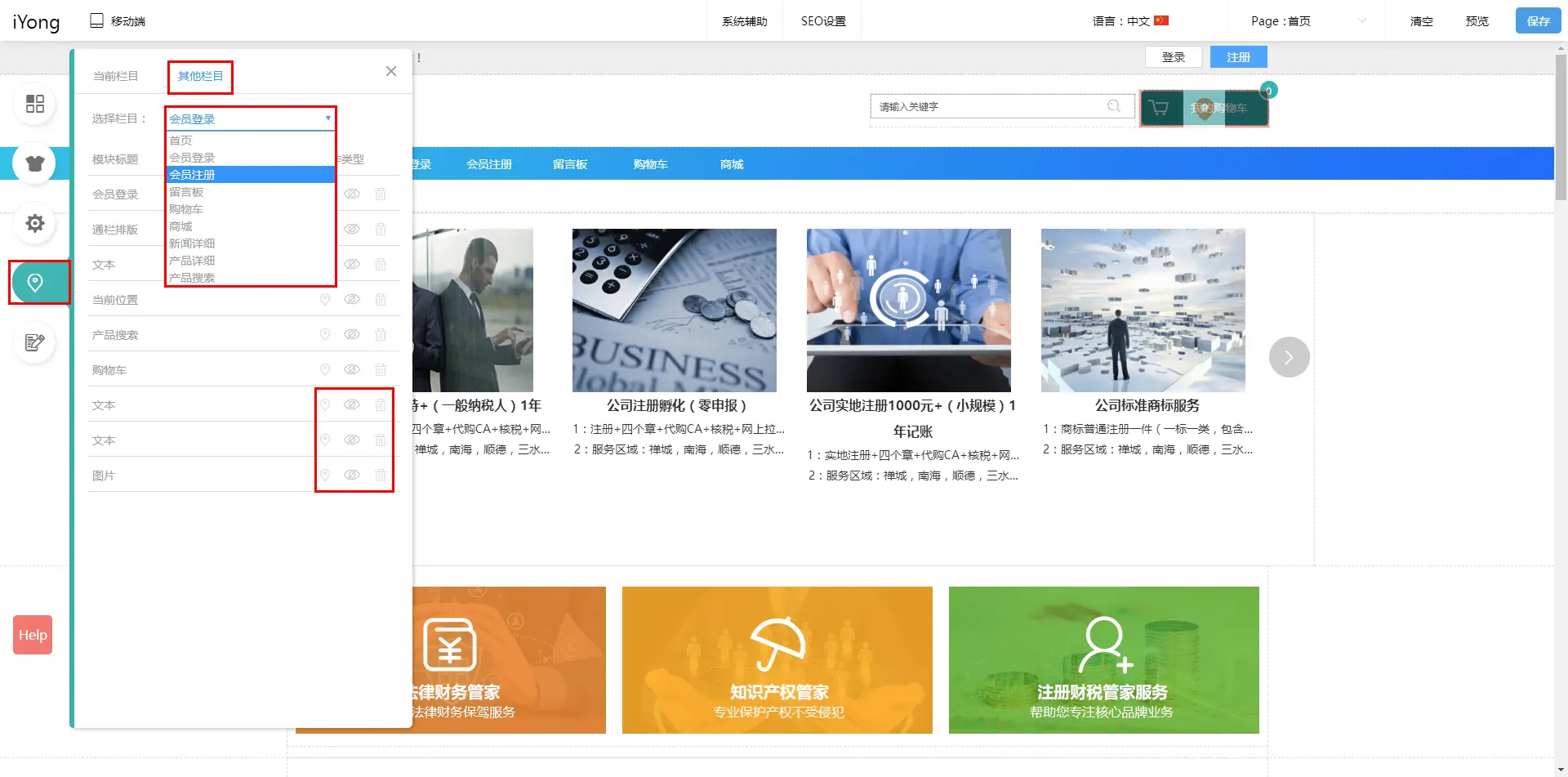This screenshot has width=1568, height=777.
Task: Click the keyword search input field
Action: 988,107
